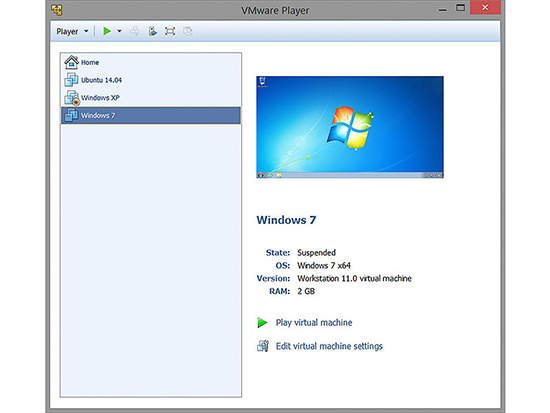The height and width of the screenshot is (413, 550).
Task: Click the Windows 7 heading
Action: 286,220
